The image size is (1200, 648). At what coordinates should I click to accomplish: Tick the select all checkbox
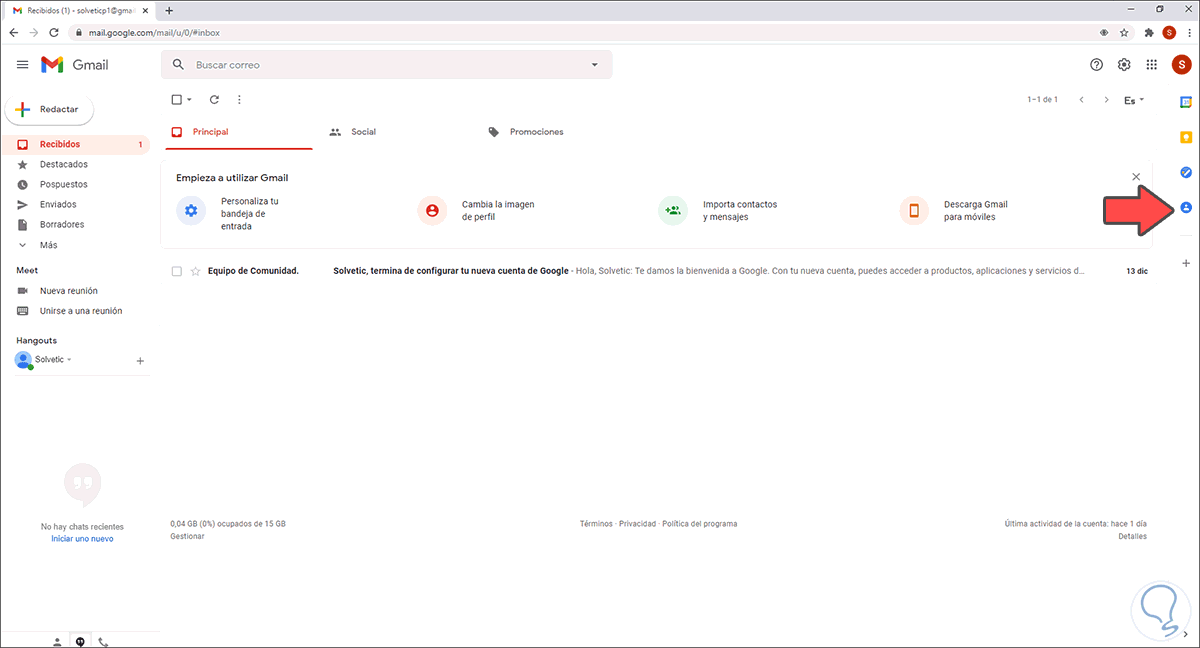click(176, 100)
